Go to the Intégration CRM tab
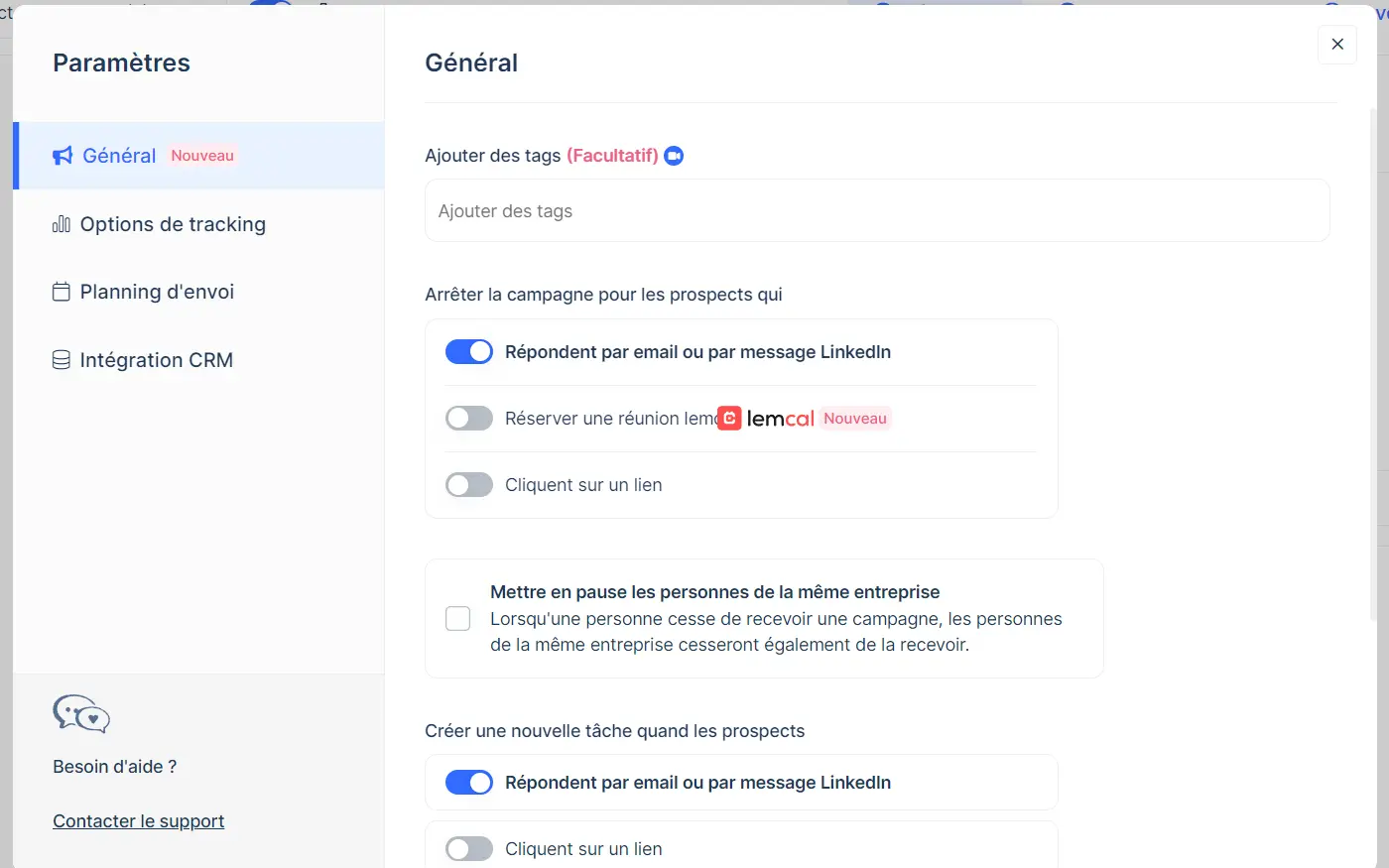This screenshot has height=868, width=1389. click(x=156, y=360)
